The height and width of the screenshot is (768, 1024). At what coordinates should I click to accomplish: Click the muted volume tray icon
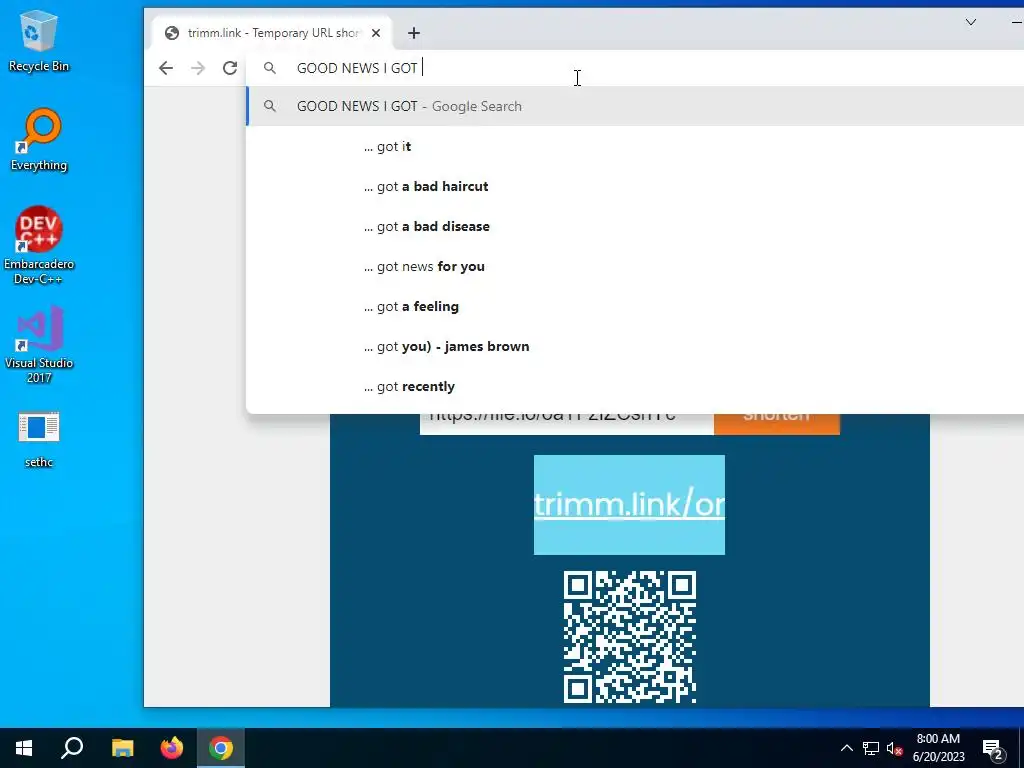coord(895,748)
